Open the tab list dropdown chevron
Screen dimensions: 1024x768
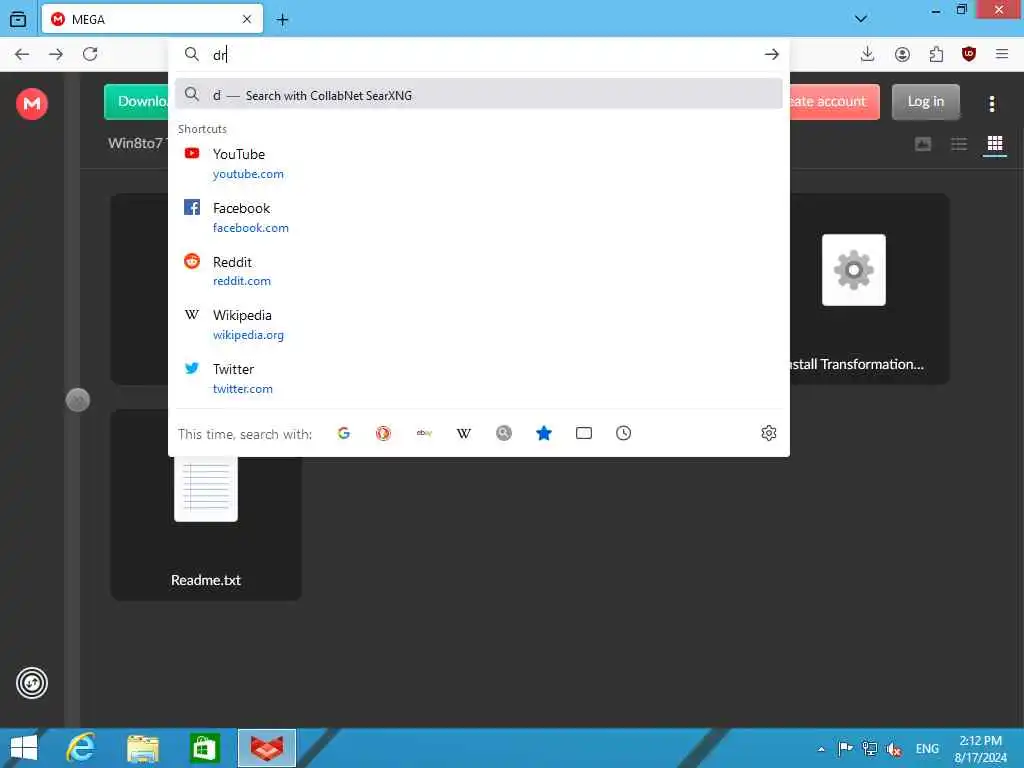click(x=861, y=19)
